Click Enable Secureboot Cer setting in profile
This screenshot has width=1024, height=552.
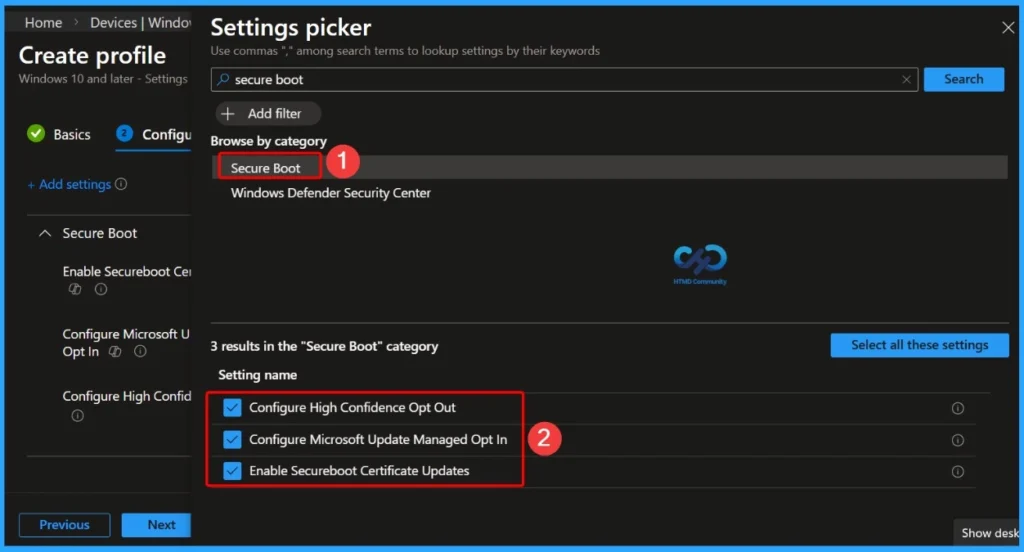[x=127, y=271]
